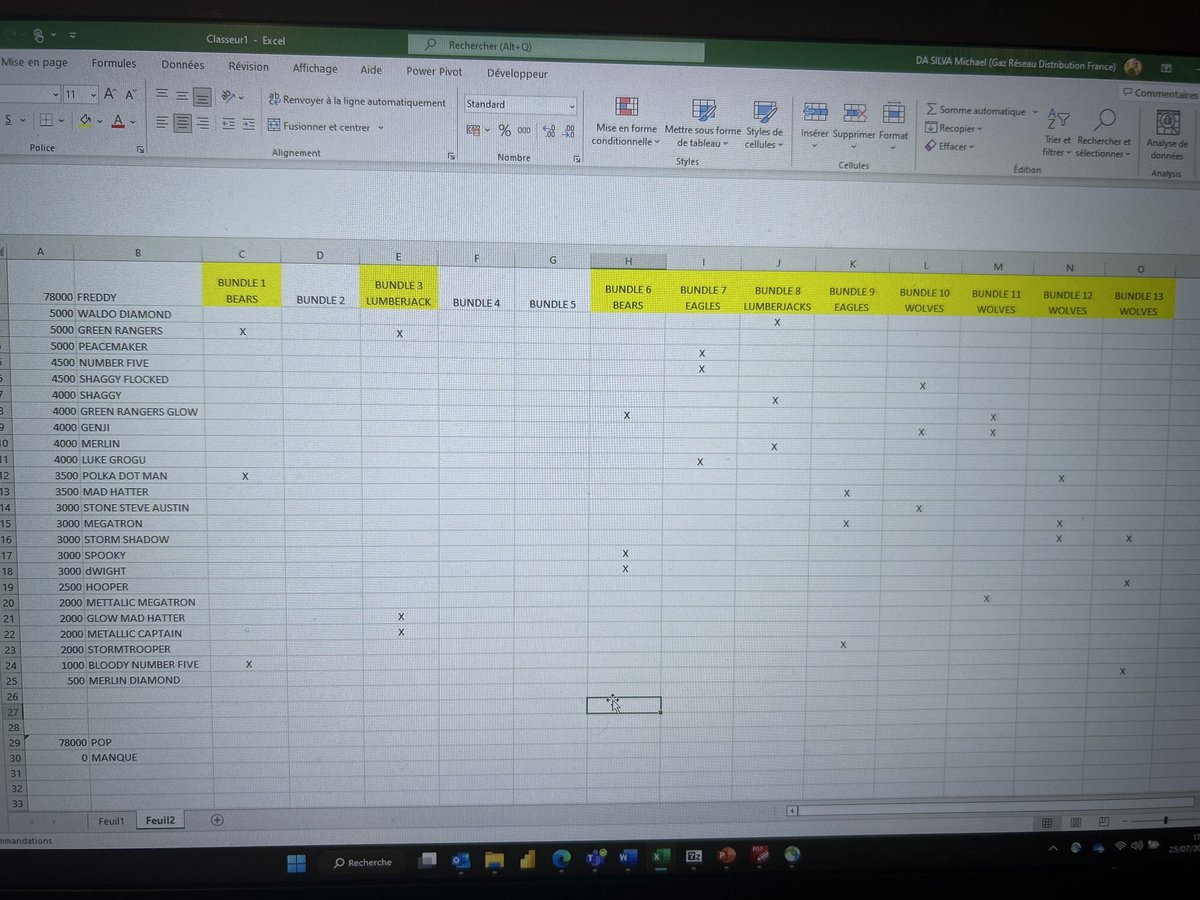Viewport: 1200px width, 900px height.
Task: Apply cell borders using the borders icon
Action: [47, 121]
